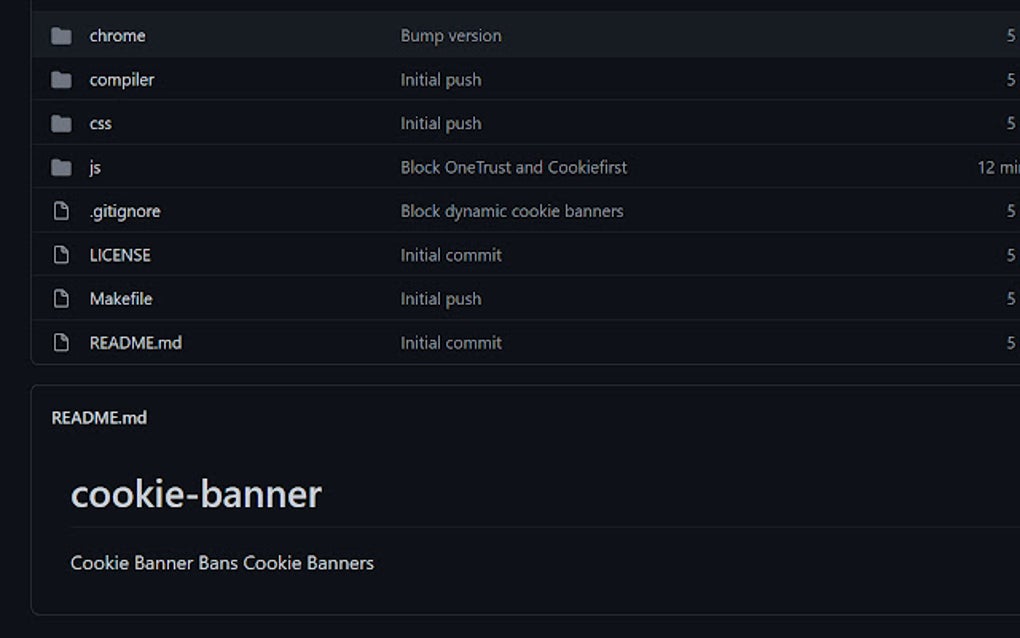
Task: Open the compiler directory
Action: pos(122,79)
